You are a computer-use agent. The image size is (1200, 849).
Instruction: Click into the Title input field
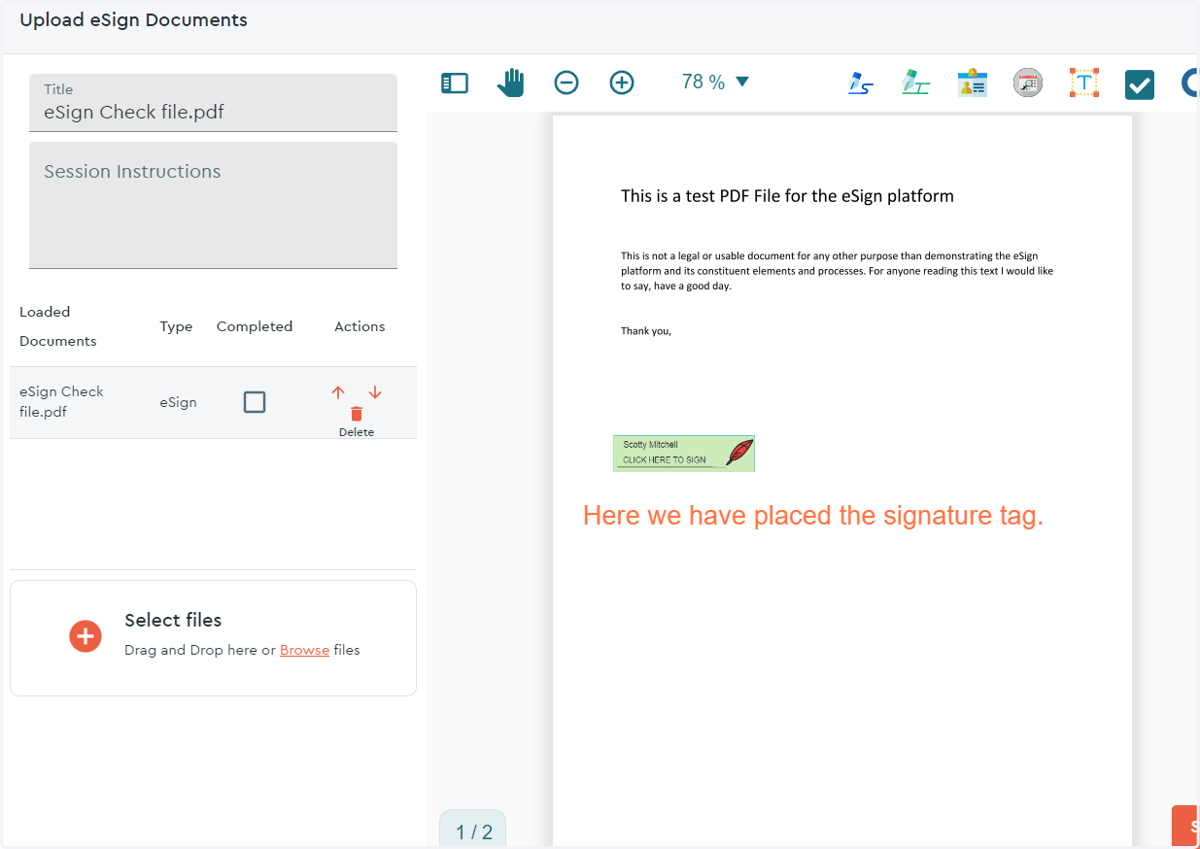(213, 102)
